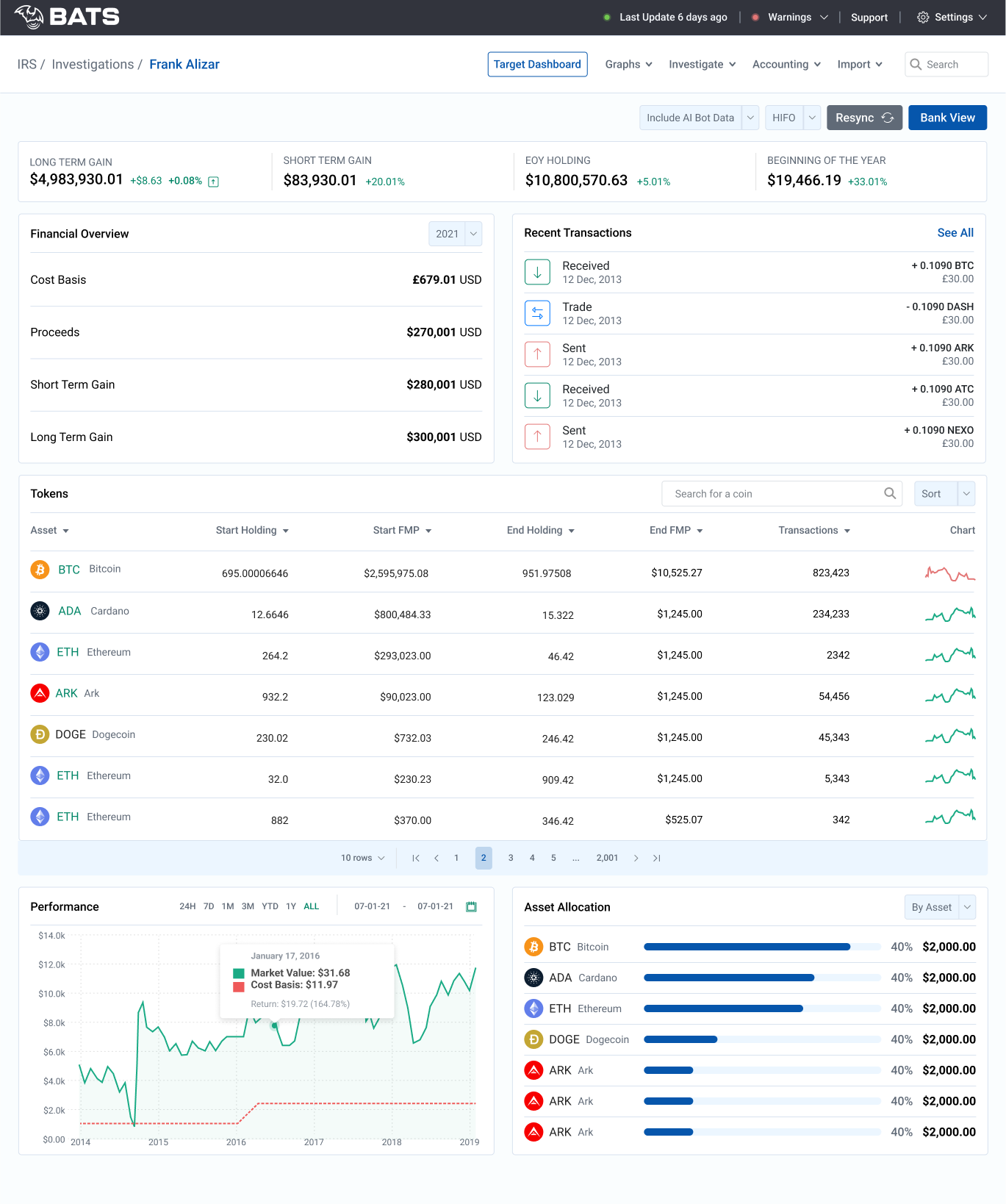This screenshot has height=1204, width=1006.
Task: Click the search magnifier in Tokens coin search
Action: (x=889, y=493)
